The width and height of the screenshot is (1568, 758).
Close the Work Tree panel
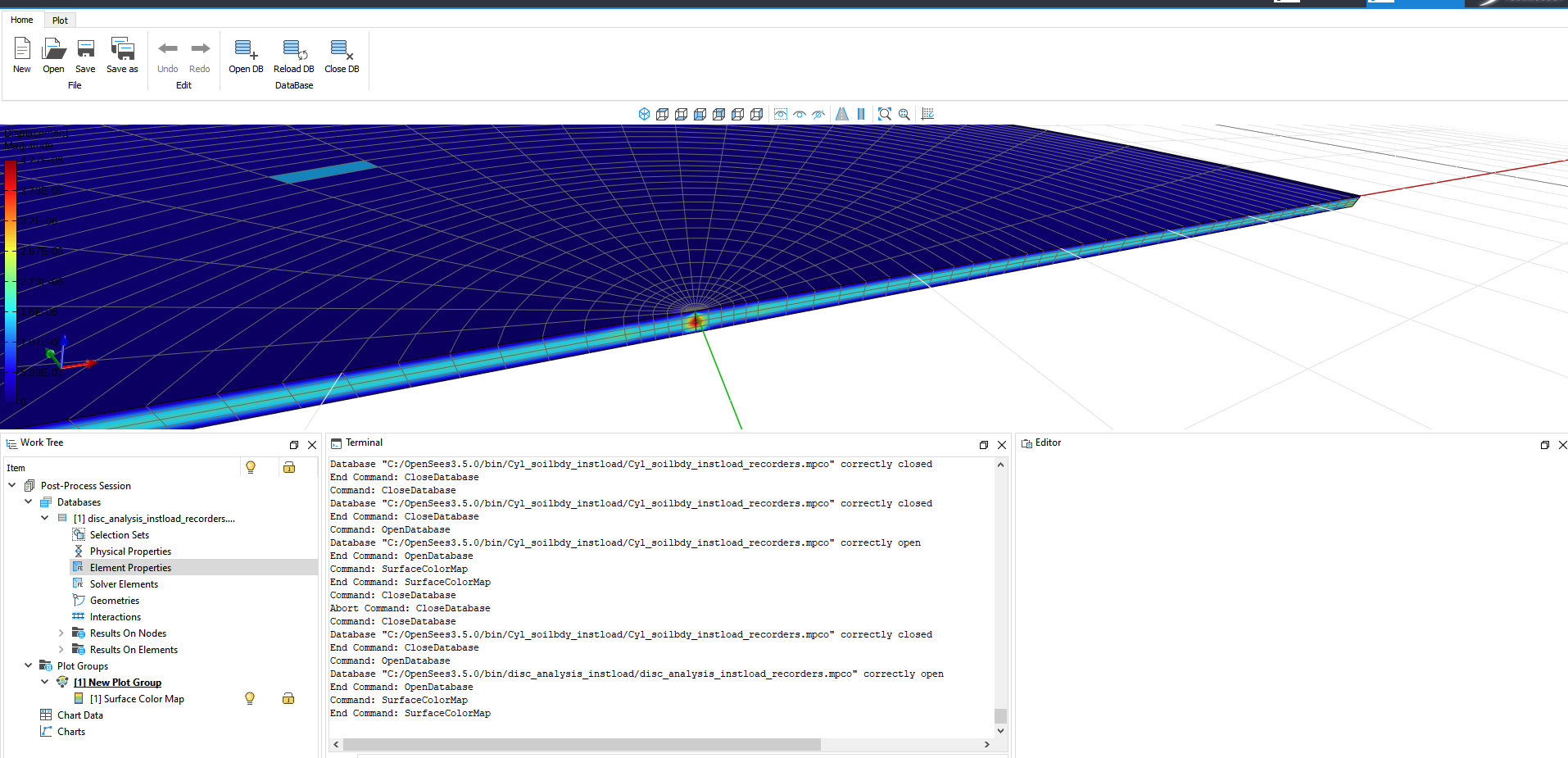pyautogui.click(x=312, y=445)
